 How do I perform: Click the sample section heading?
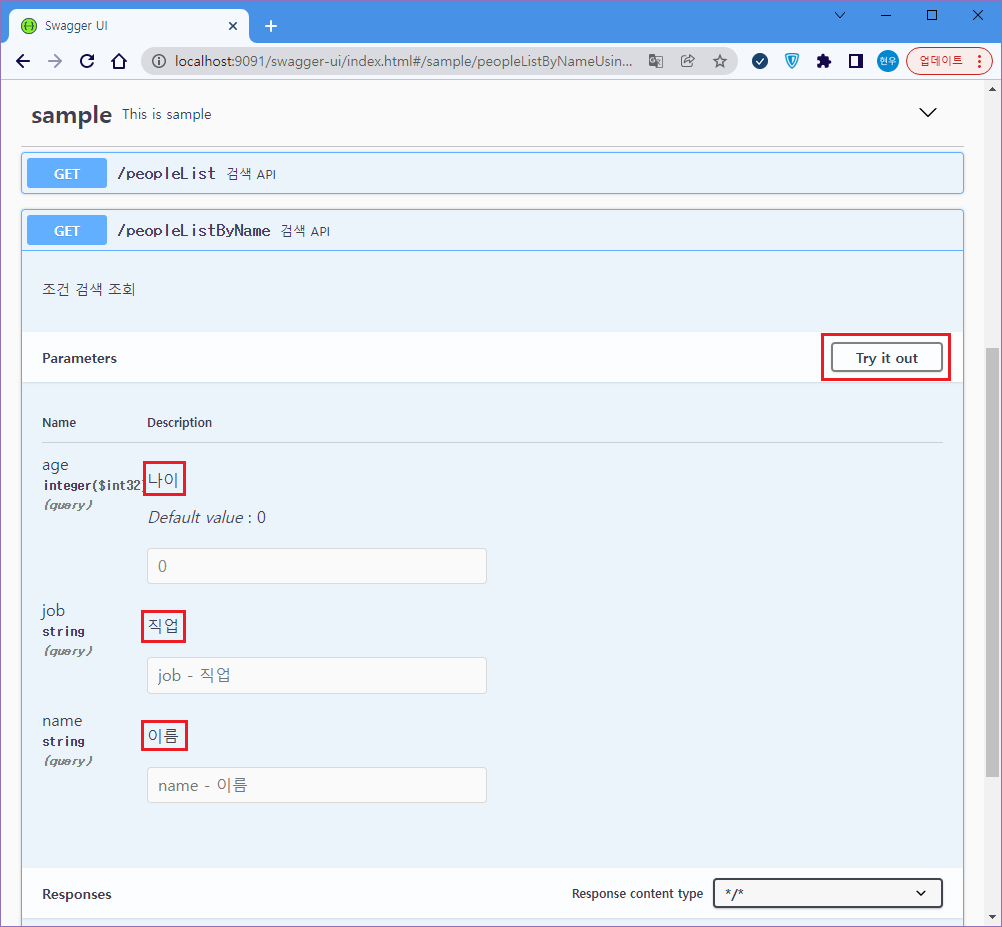pyautogui.click(x=72, y=115)
